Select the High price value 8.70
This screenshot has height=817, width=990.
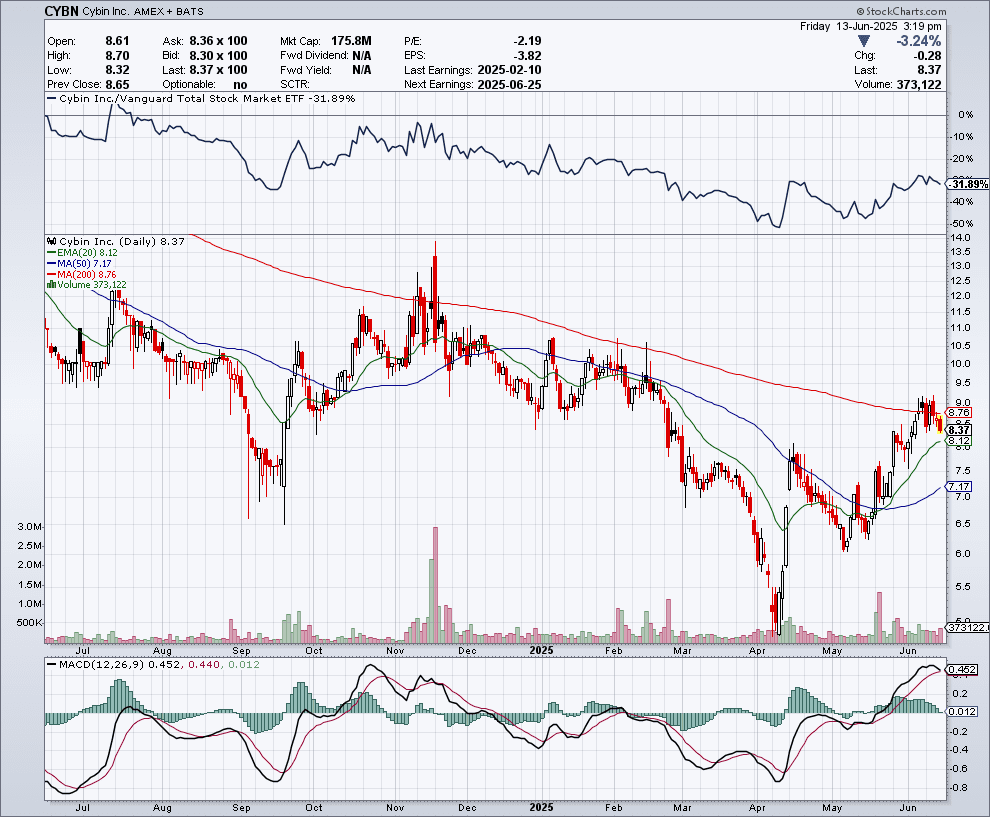(x=117, y=56)
